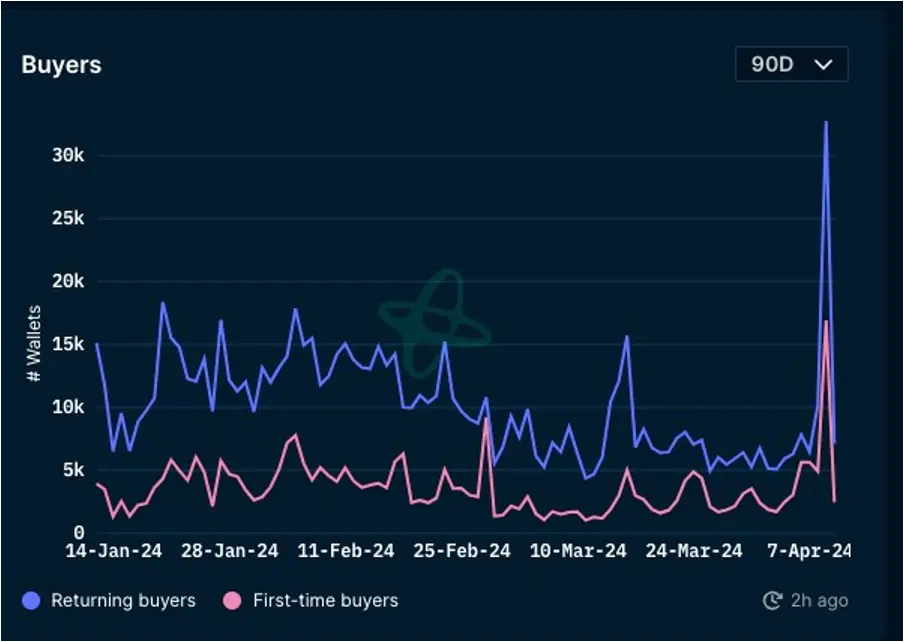Click the 10-Mar-24 date label
The image size is (904, 642).
[578, 550]
